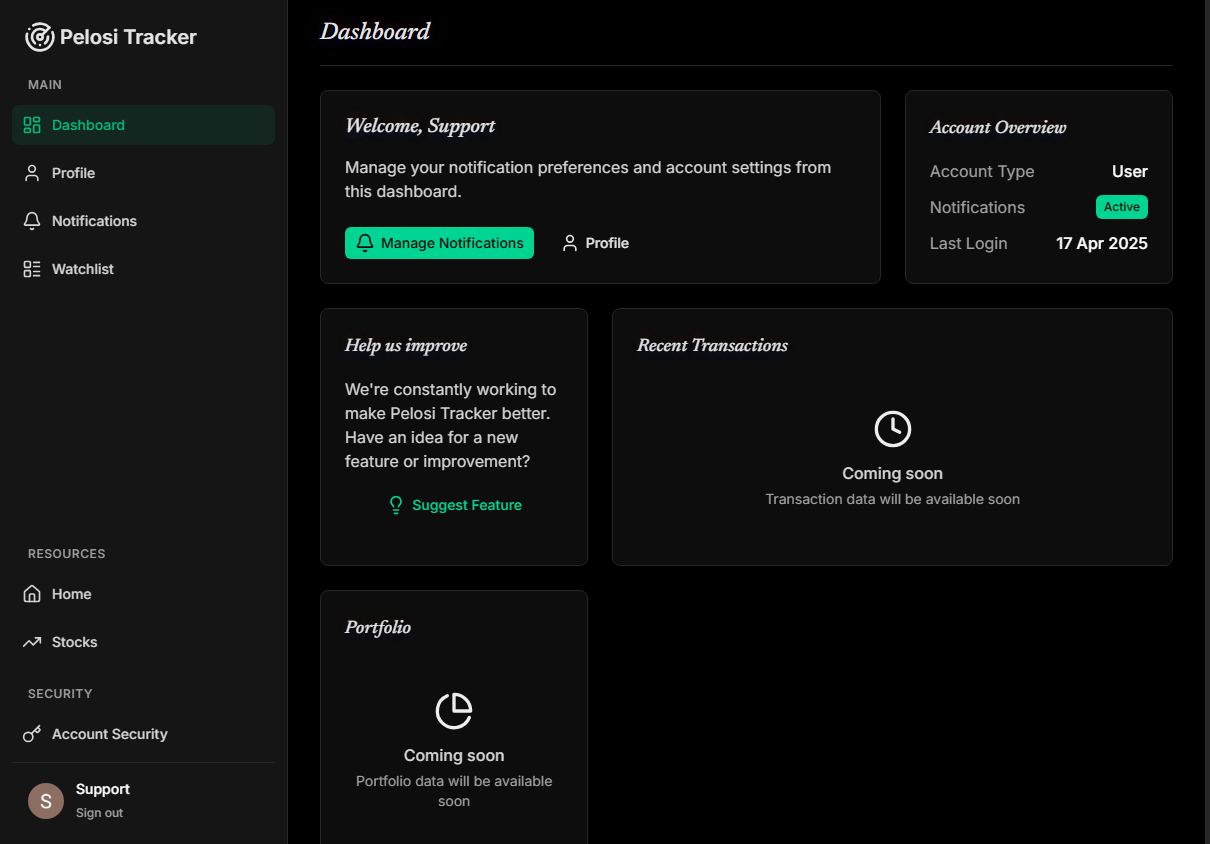Click the bell icon inside Manage Notifications button

pyautogui.click(x=365, y=243)
